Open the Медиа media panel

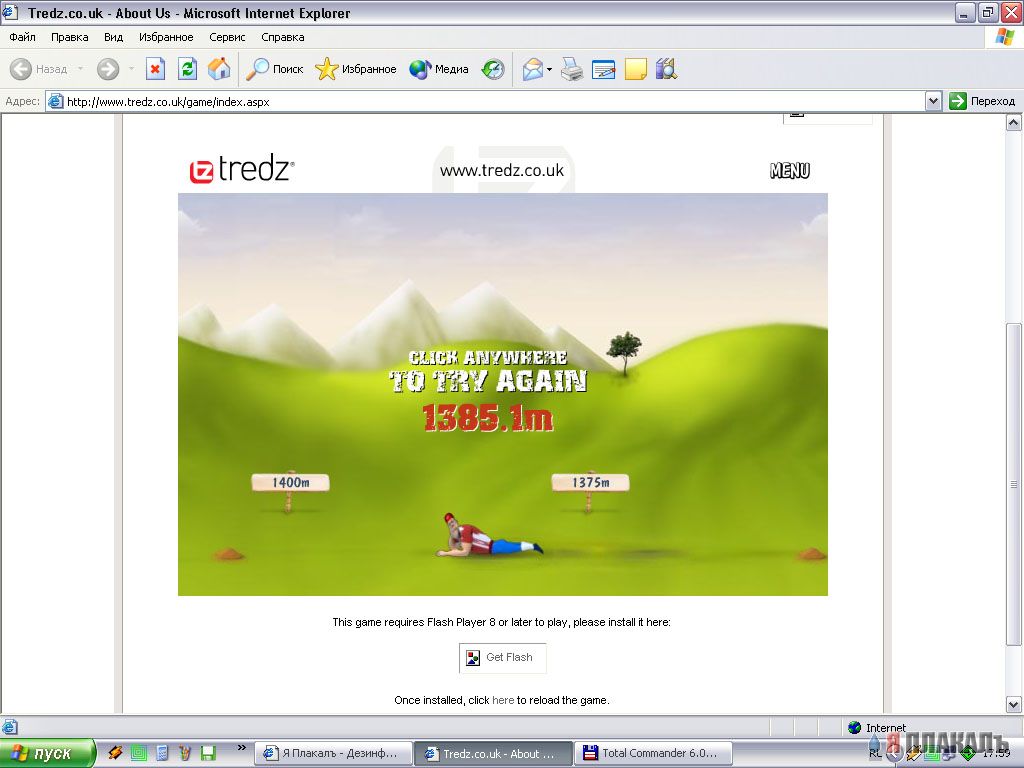pos(439,69)
